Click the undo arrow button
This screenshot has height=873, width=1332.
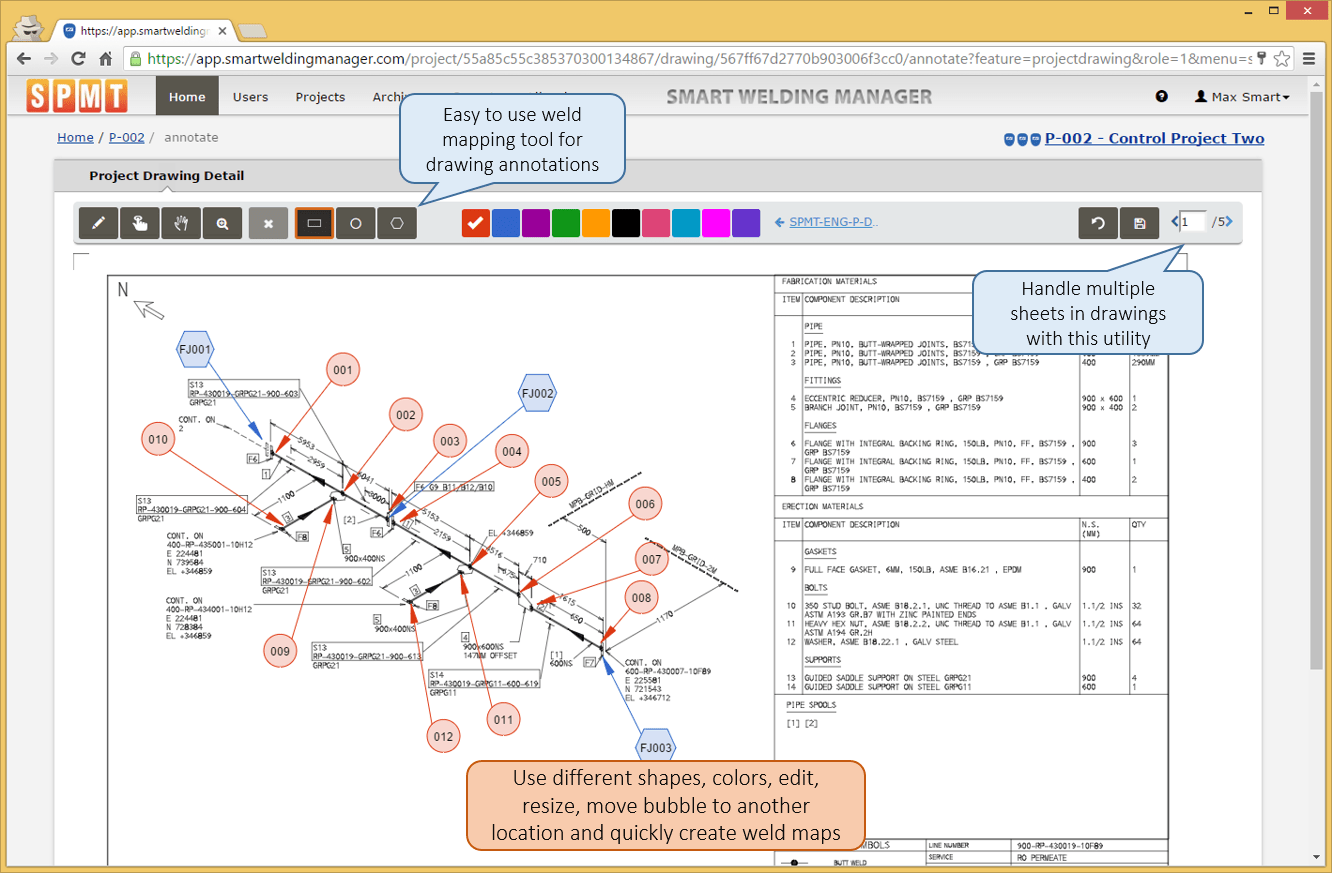tap(1098, 224)
